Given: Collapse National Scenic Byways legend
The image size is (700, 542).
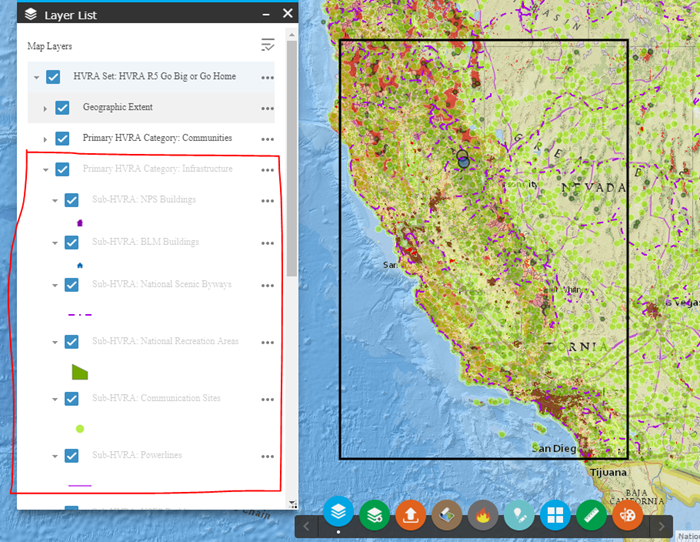Looking at the screenshot, I should coord(55,285).
